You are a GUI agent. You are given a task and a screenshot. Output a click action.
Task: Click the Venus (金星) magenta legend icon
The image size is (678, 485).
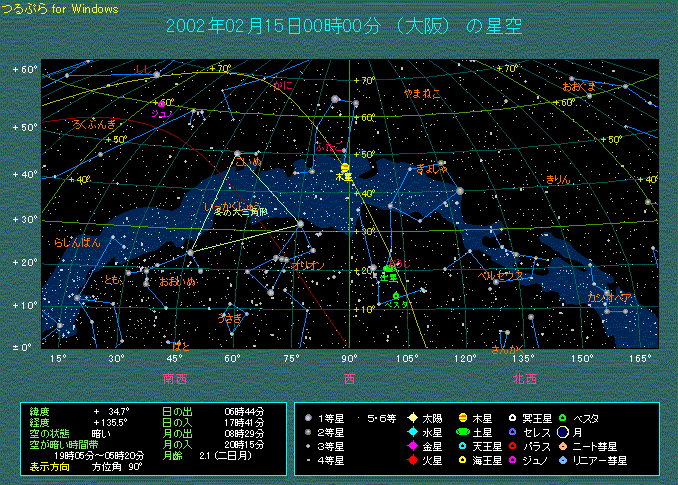tap(412, 446)
